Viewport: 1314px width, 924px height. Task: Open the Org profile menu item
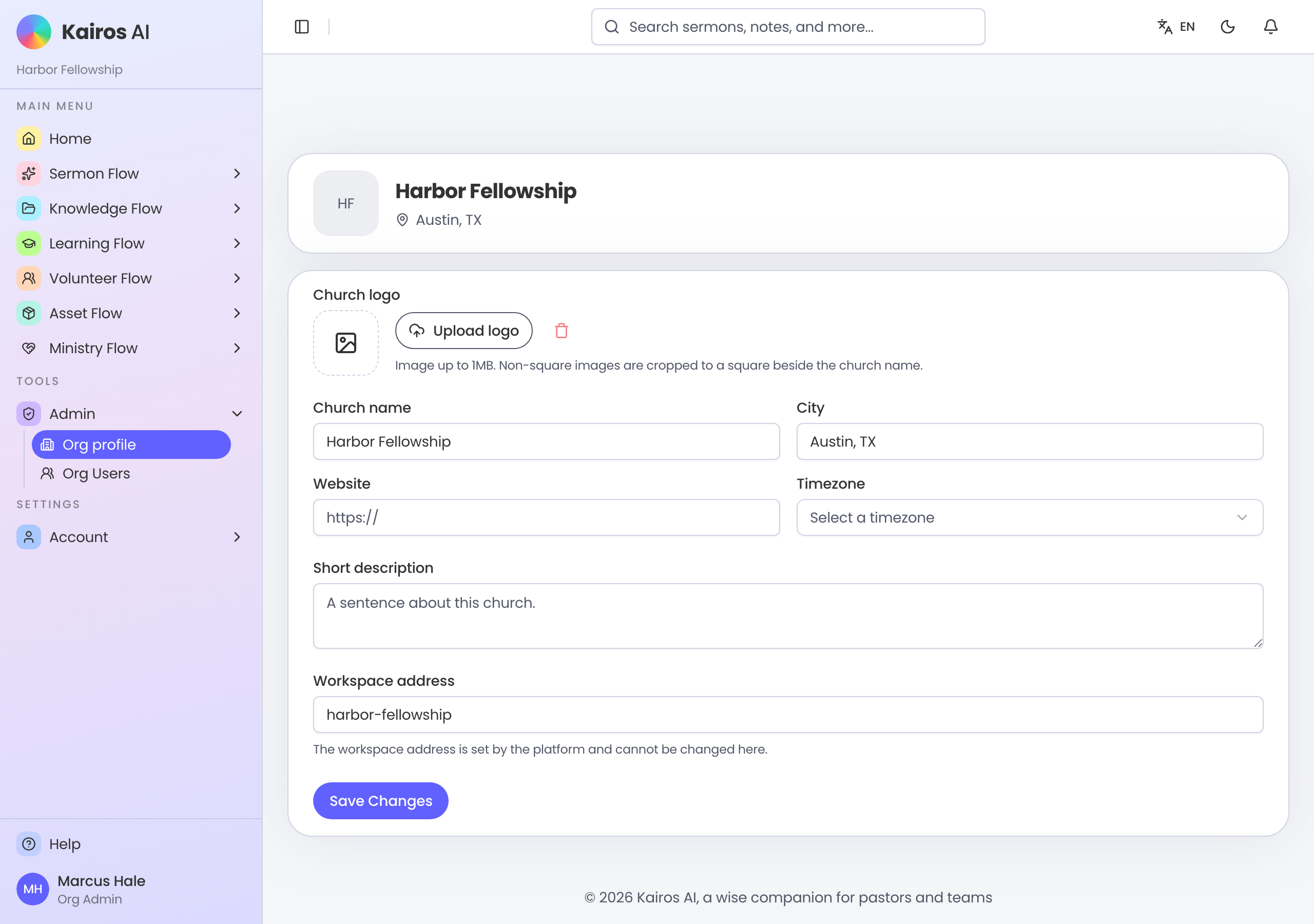(131, 445)
